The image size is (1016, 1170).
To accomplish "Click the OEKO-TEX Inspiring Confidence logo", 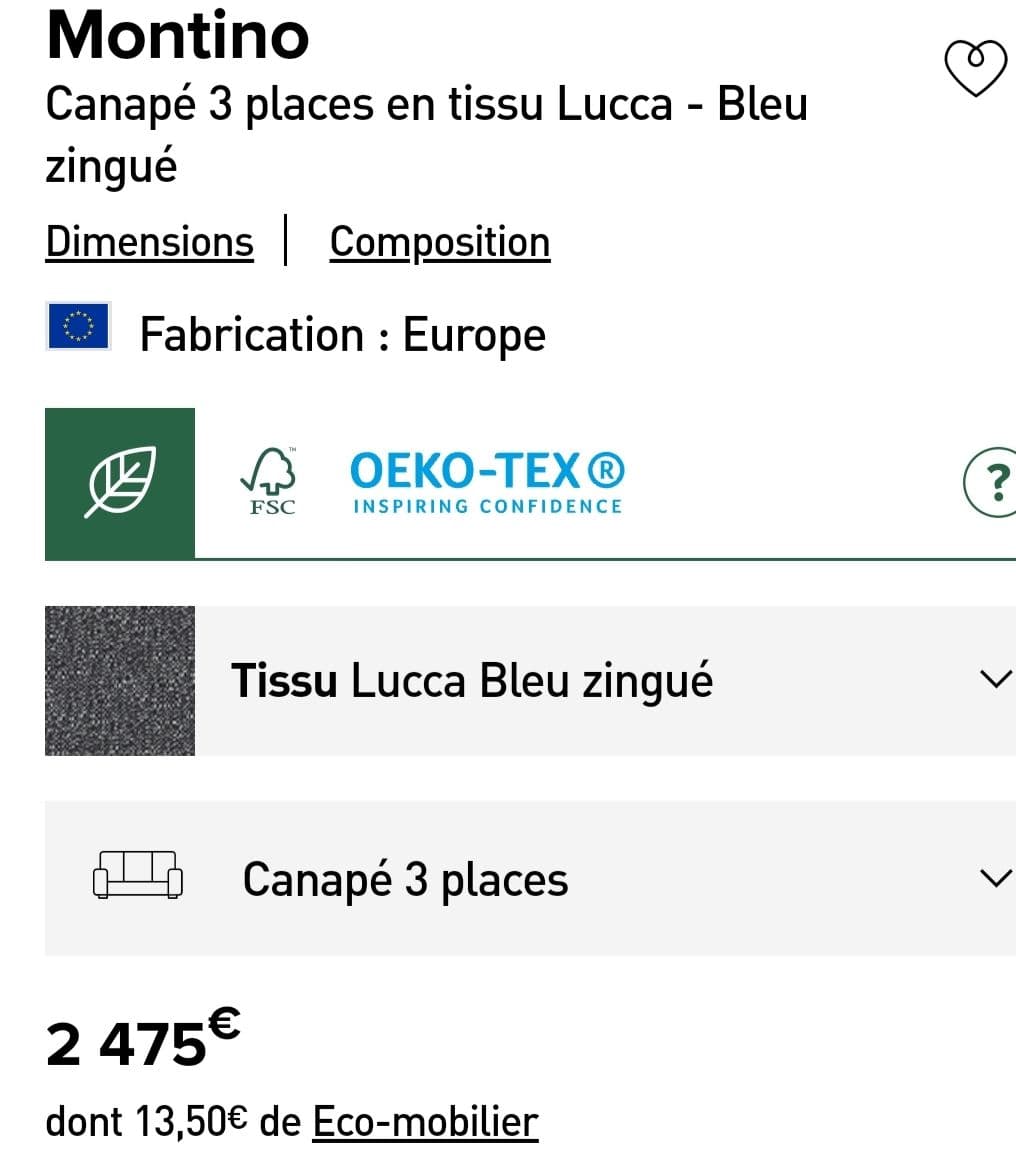I will point(488,483).
